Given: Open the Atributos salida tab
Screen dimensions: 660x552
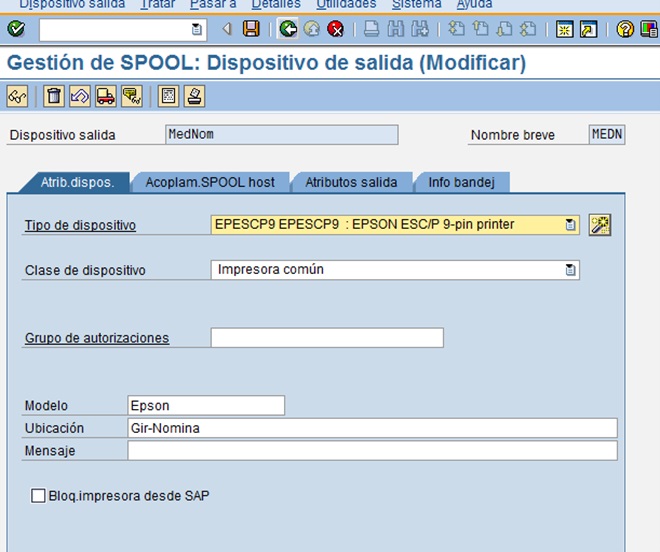Looking at the screenshot, I should (350, 182).
